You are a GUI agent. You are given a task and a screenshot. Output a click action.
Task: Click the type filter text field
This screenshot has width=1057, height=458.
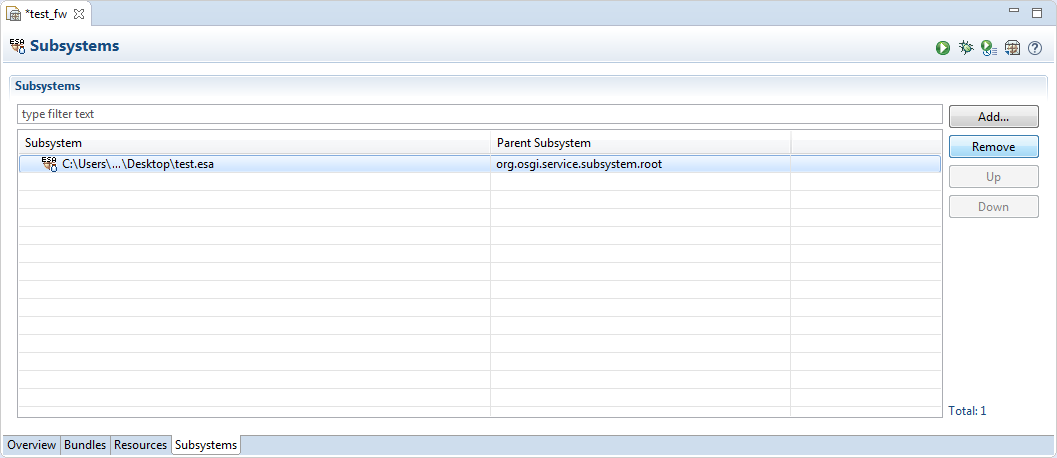[479, 115]
